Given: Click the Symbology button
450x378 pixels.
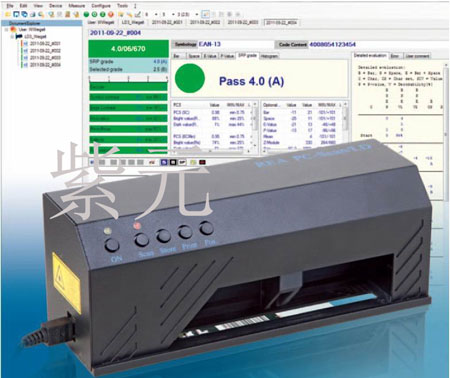Looking at the screenshot, I should pos(185,44).
